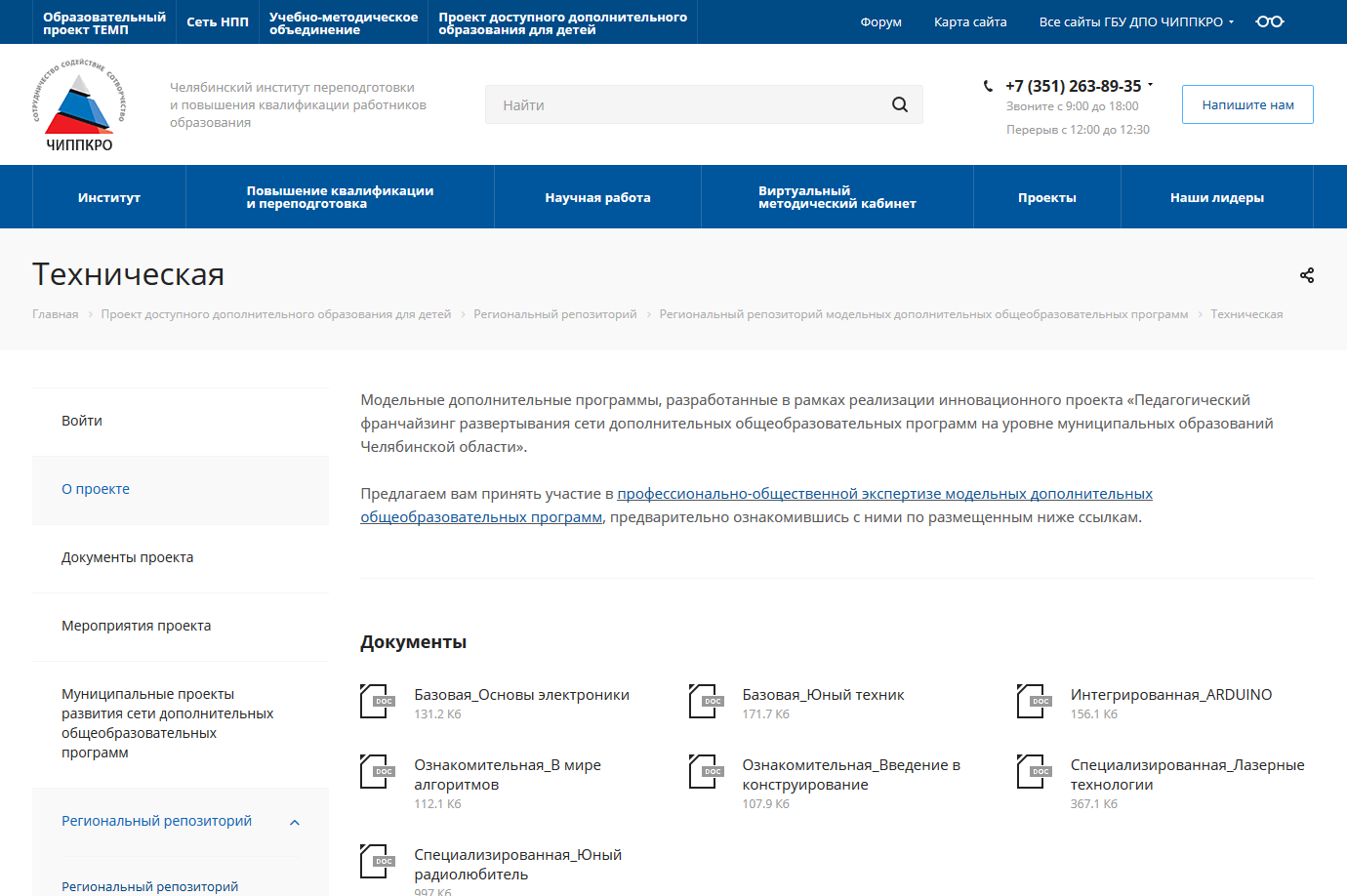1347x896 pixels.
Task: Expand the phone number dropdown arrow
Action: pyautogui.click(x=1151, y=85)
